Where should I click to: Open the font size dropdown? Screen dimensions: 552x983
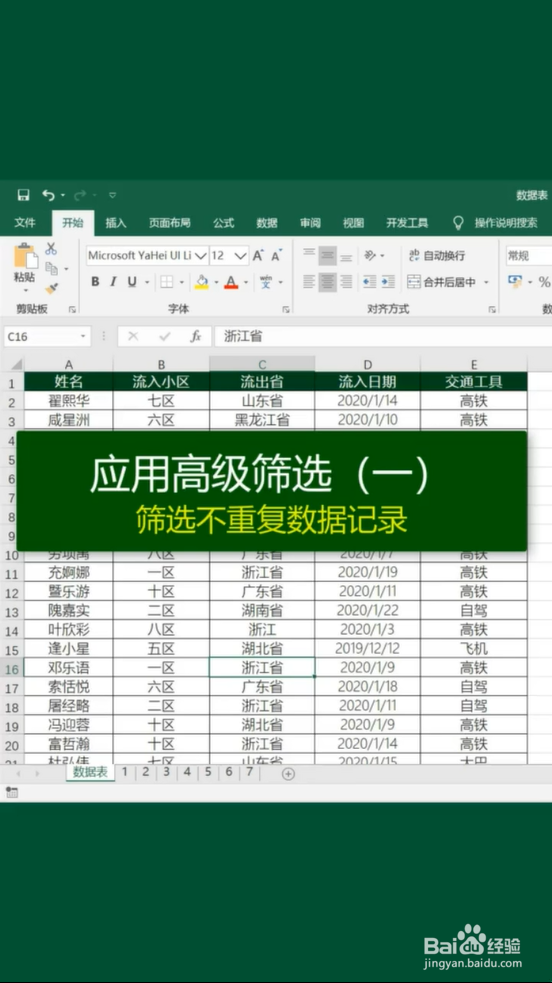241,256
